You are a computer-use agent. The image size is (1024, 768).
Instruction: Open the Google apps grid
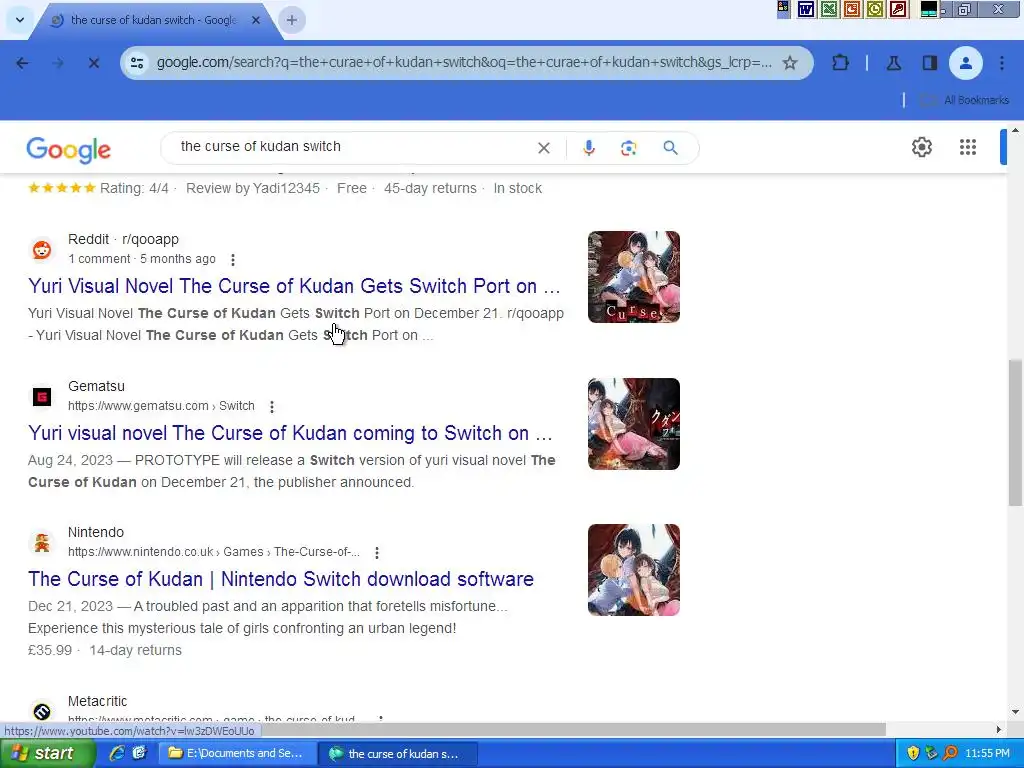tap(968, 147)
